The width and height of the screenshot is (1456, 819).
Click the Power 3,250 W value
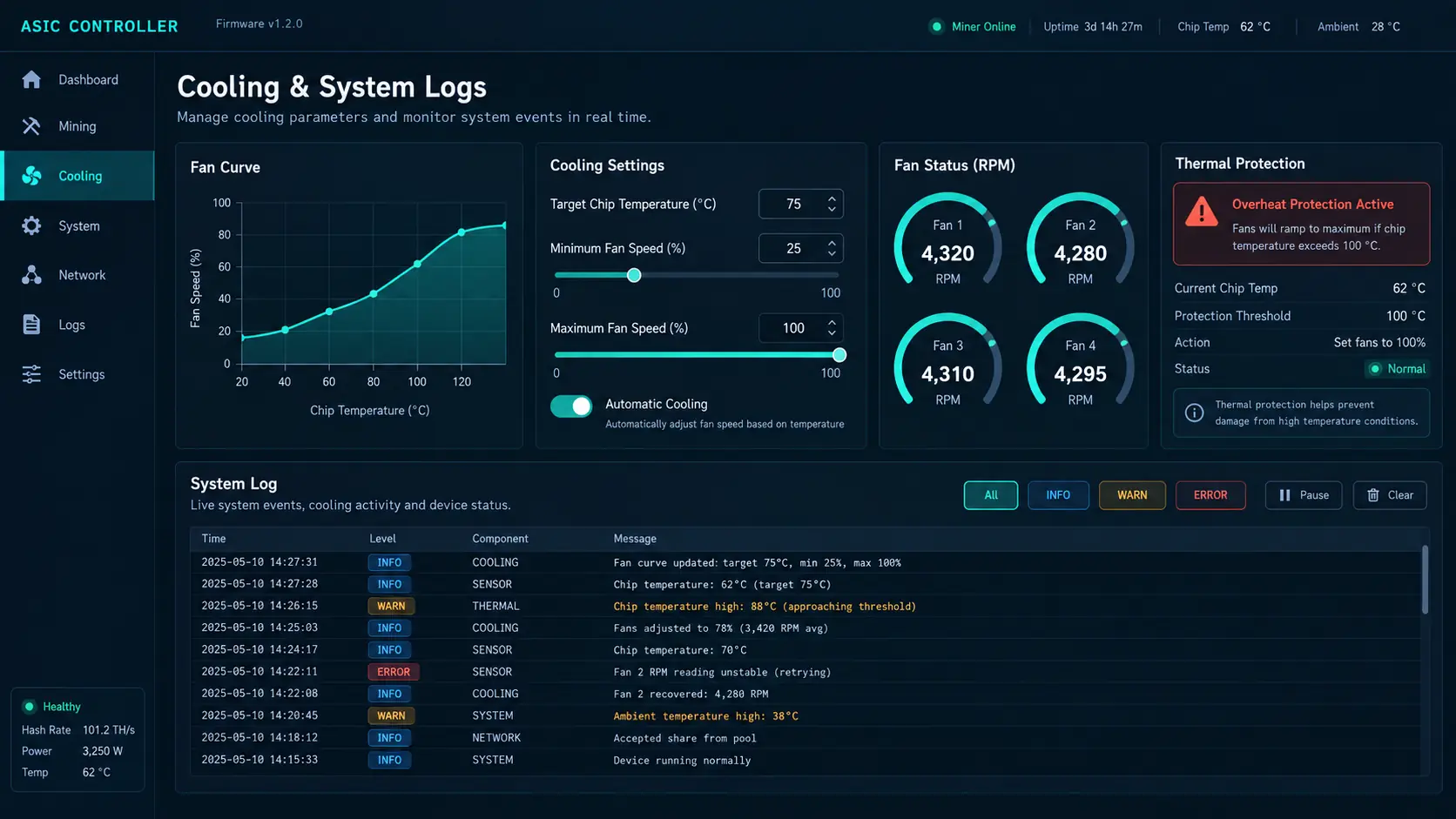coord(103,751)
